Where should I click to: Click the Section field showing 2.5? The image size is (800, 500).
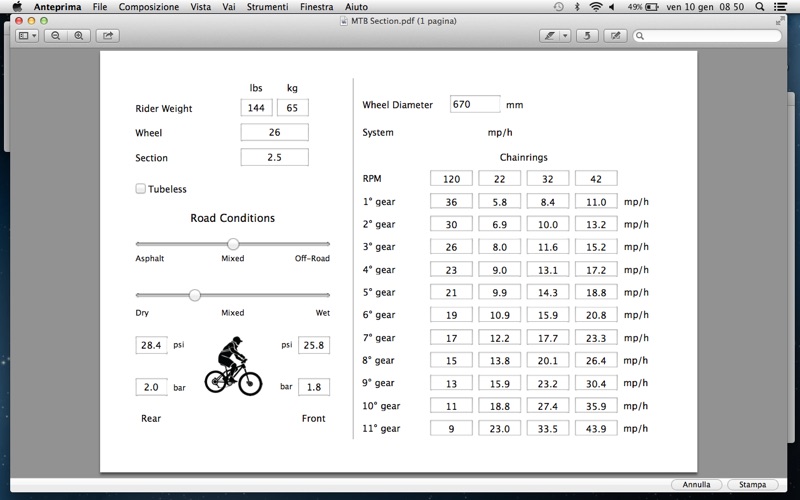(274, 157)
